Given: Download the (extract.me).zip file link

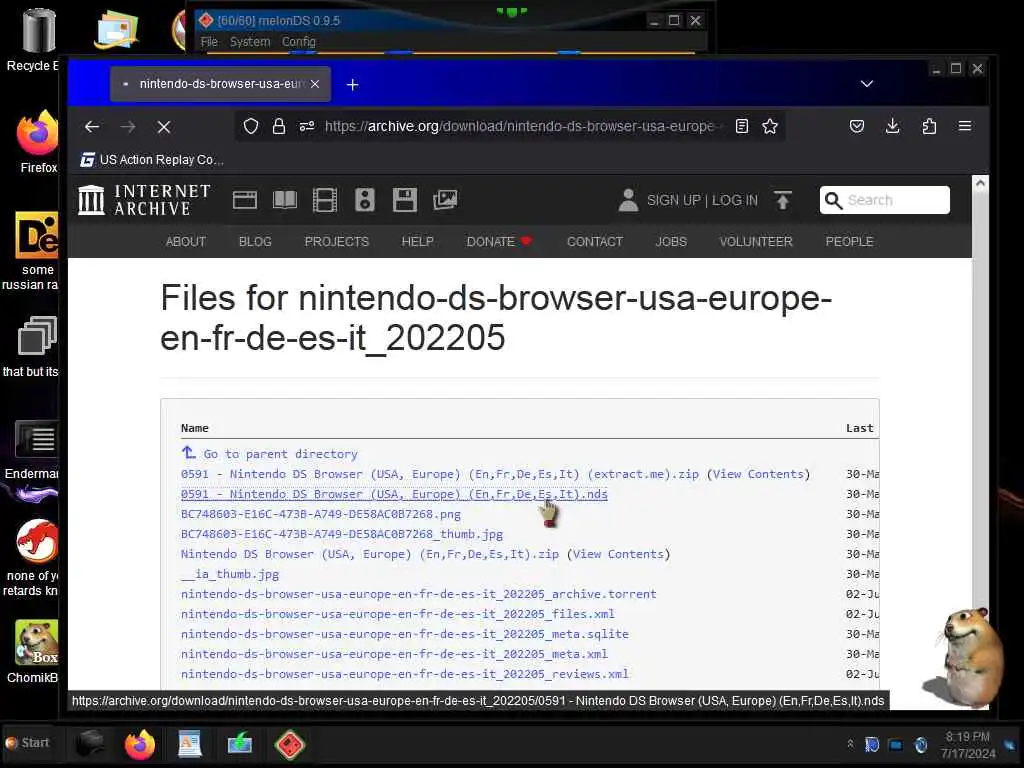Looking at the screenshot, I should pos(440,474).
